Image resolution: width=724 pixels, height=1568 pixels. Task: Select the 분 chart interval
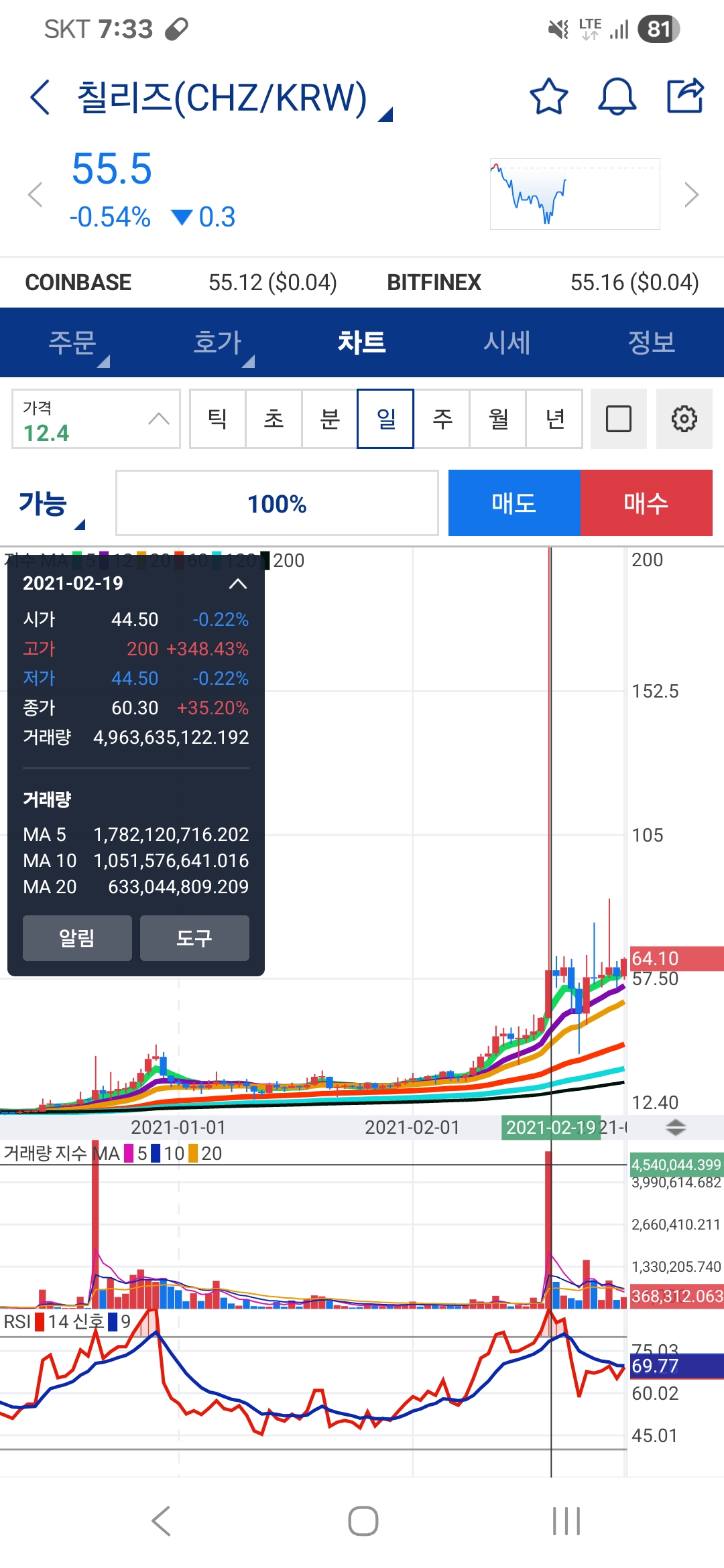330,419
